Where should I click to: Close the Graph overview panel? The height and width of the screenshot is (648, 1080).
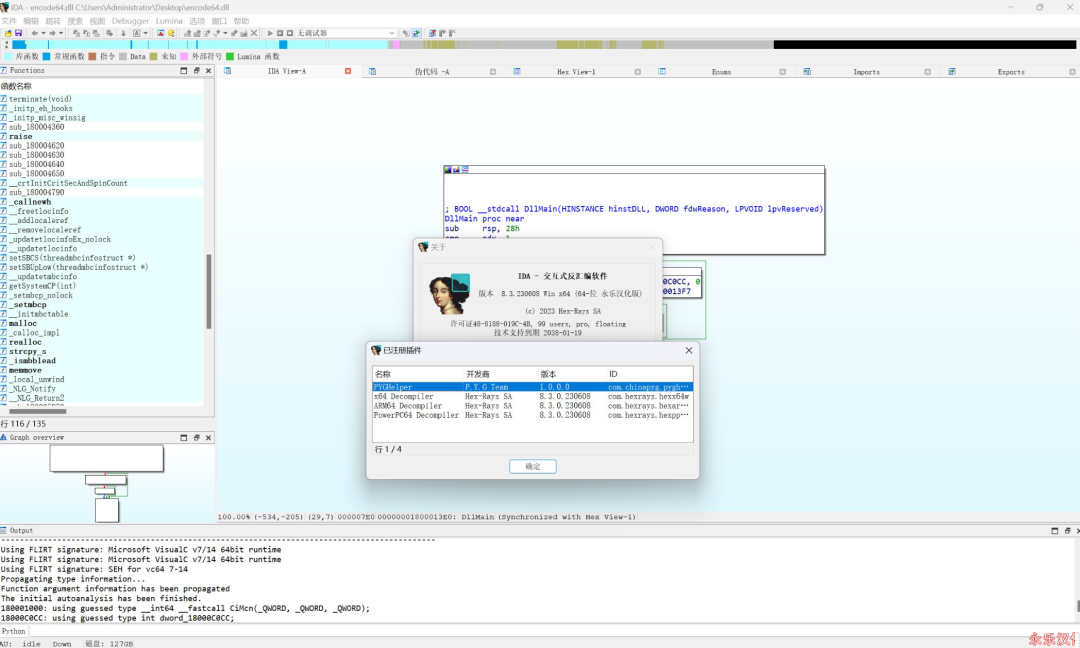[209, 437]
